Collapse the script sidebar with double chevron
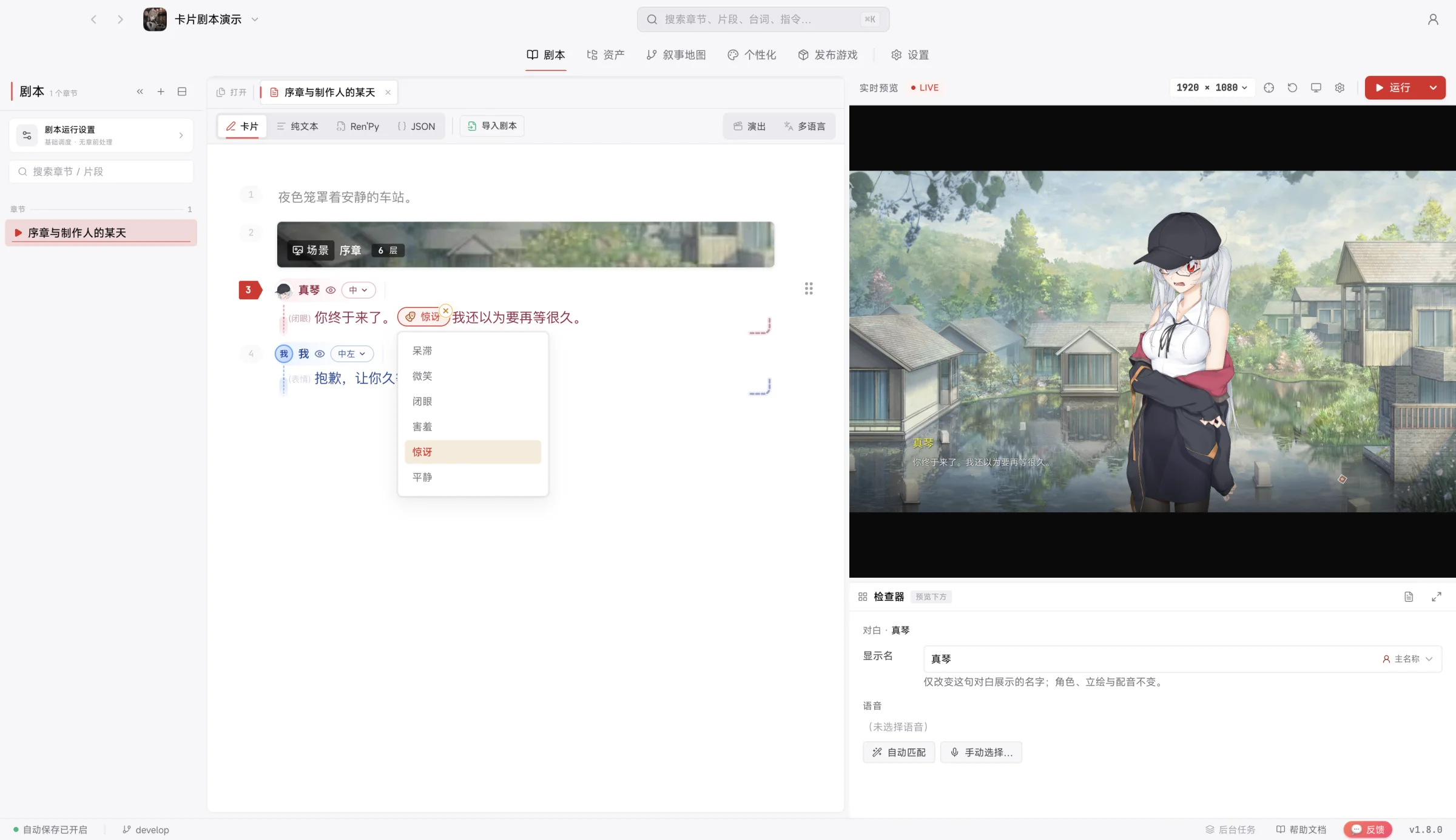 (x=140, y=92)
